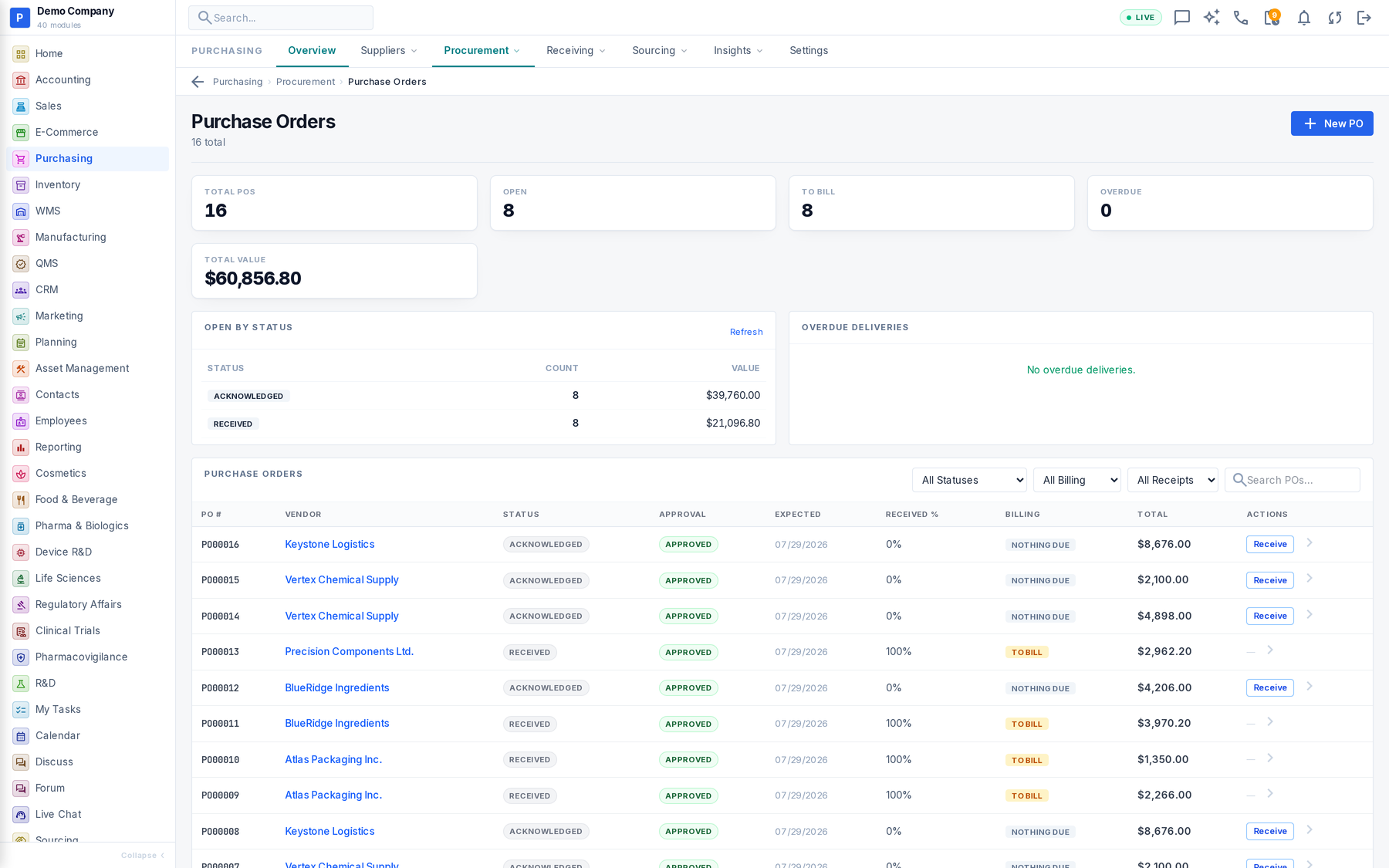Open BlueRidge Ingredients link for PO00011
1389x868 pixels.
[x=337, y=724]
